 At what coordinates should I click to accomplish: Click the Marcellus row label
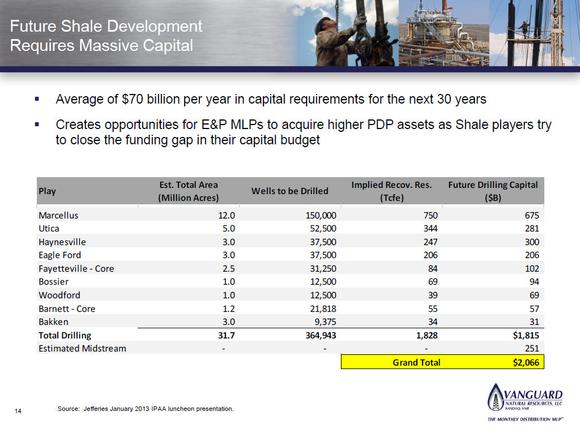58,215
